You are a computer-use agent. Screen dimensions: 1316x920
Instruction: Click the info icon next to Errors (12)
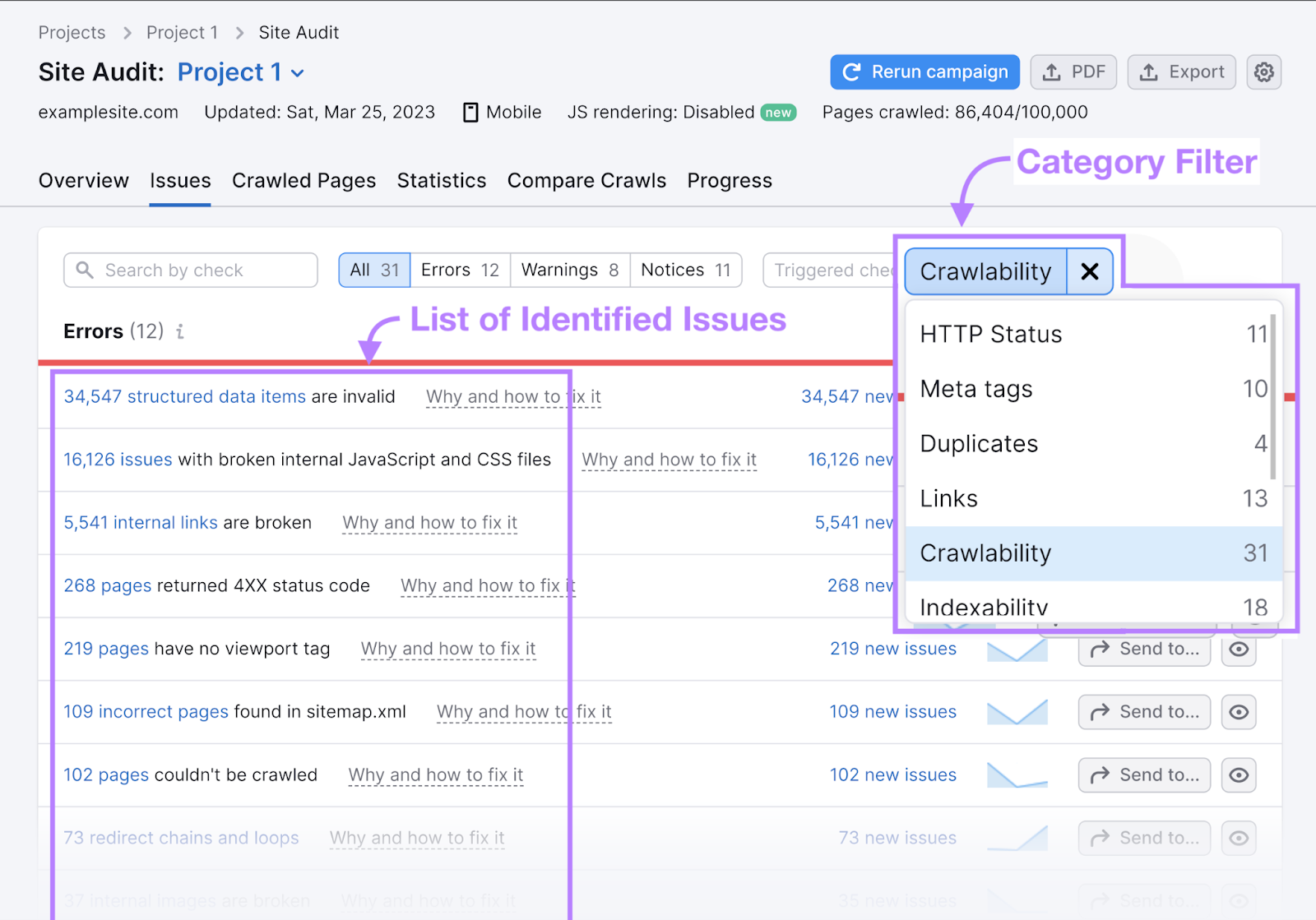[180, 332]
